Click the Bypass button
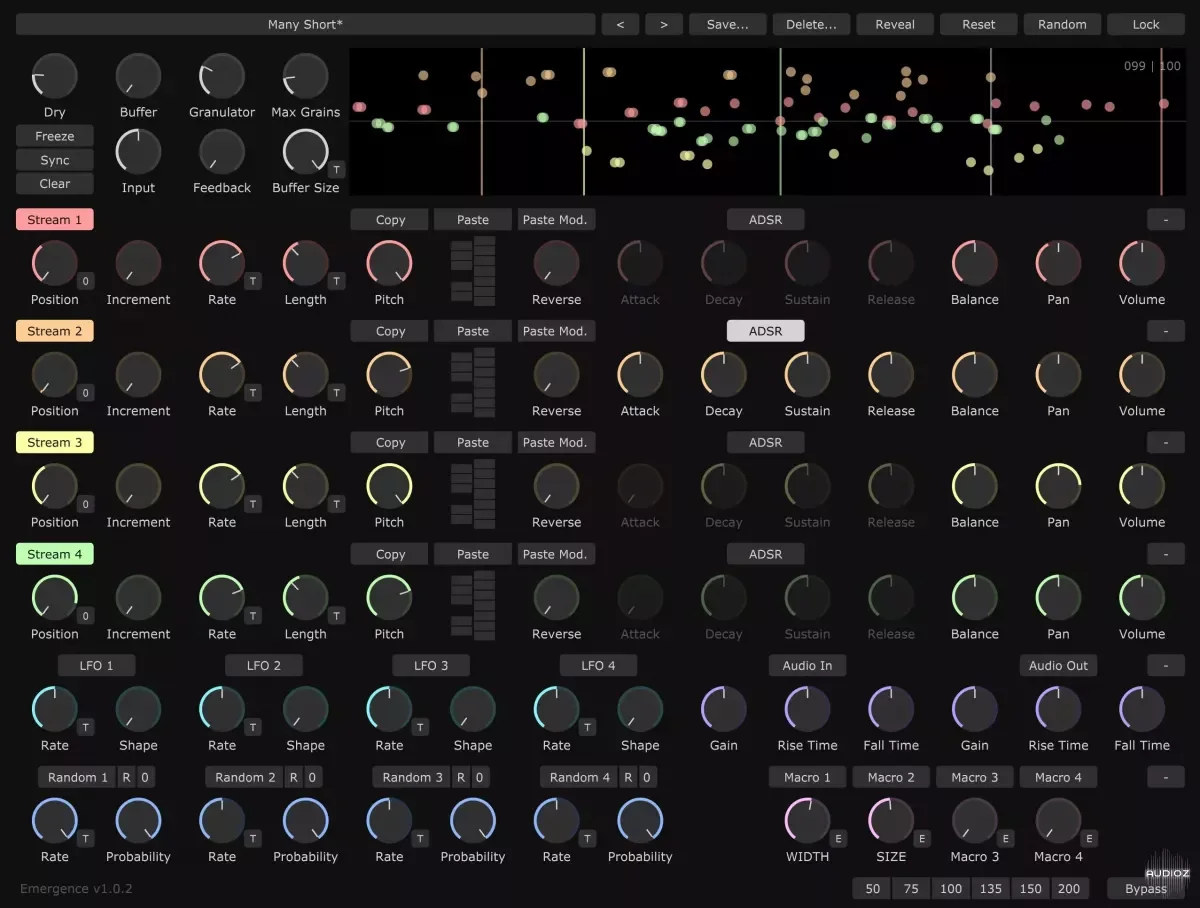 pos(1146,888)
